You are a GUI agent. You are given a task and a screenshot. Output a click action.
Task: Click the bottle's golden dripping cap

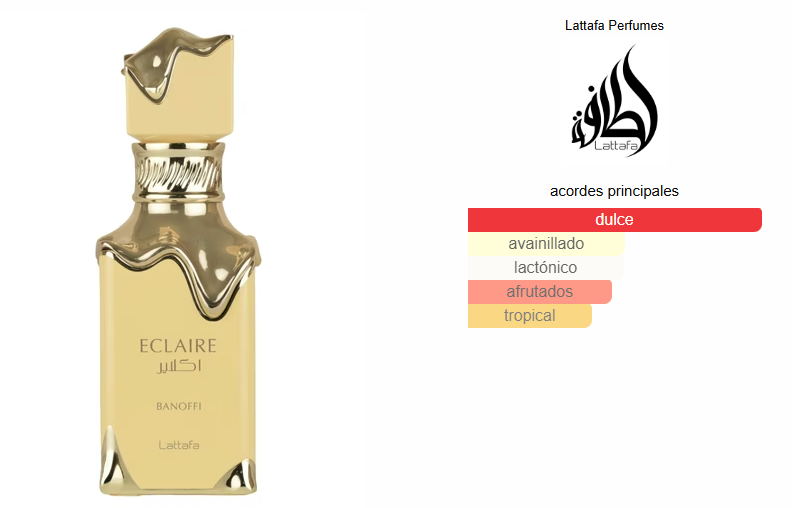(x=179, y=83)
